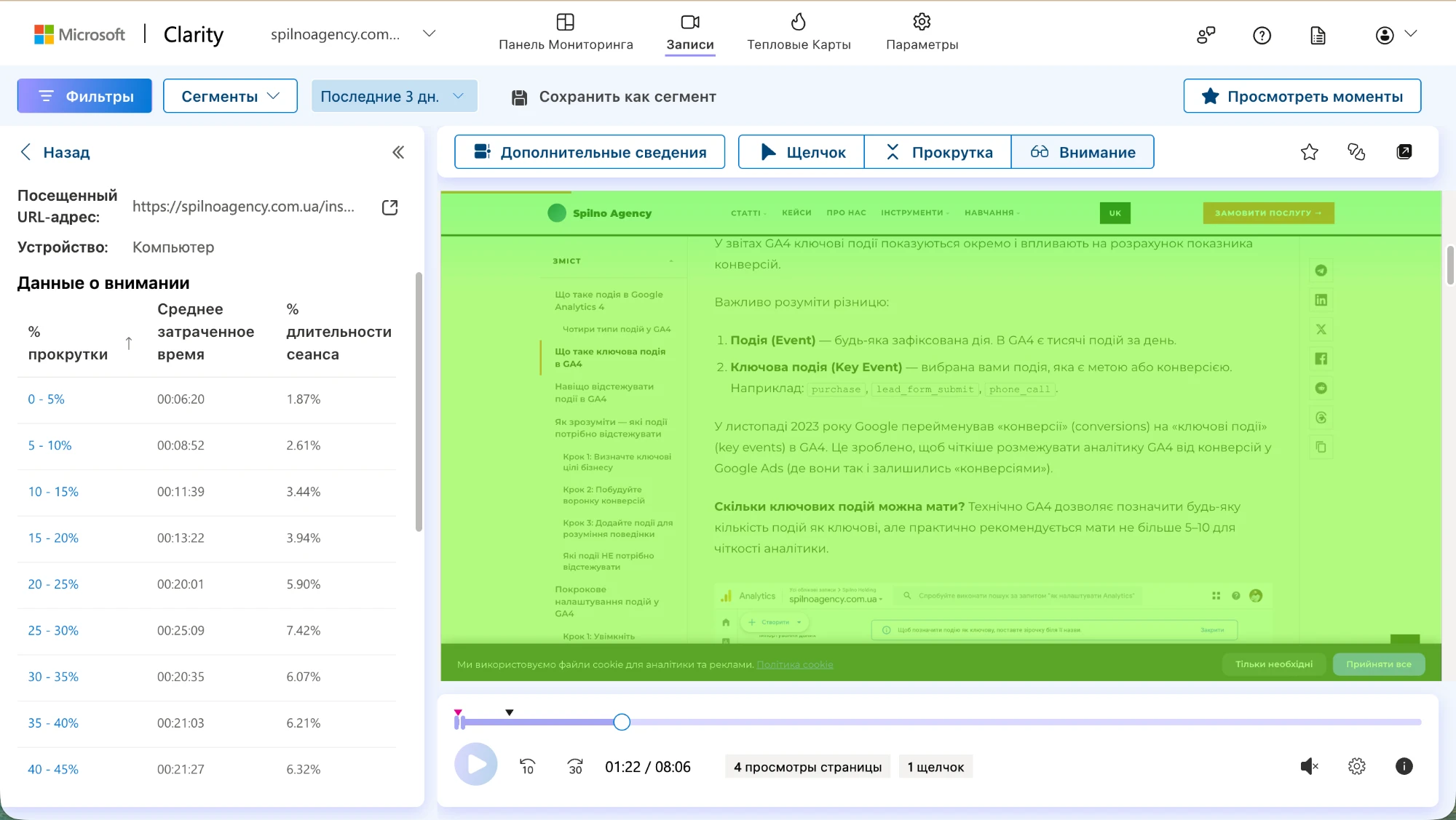The image size is (1456, 820).
Task: Click Сохранить как сегмент
Action: (614, 97)
